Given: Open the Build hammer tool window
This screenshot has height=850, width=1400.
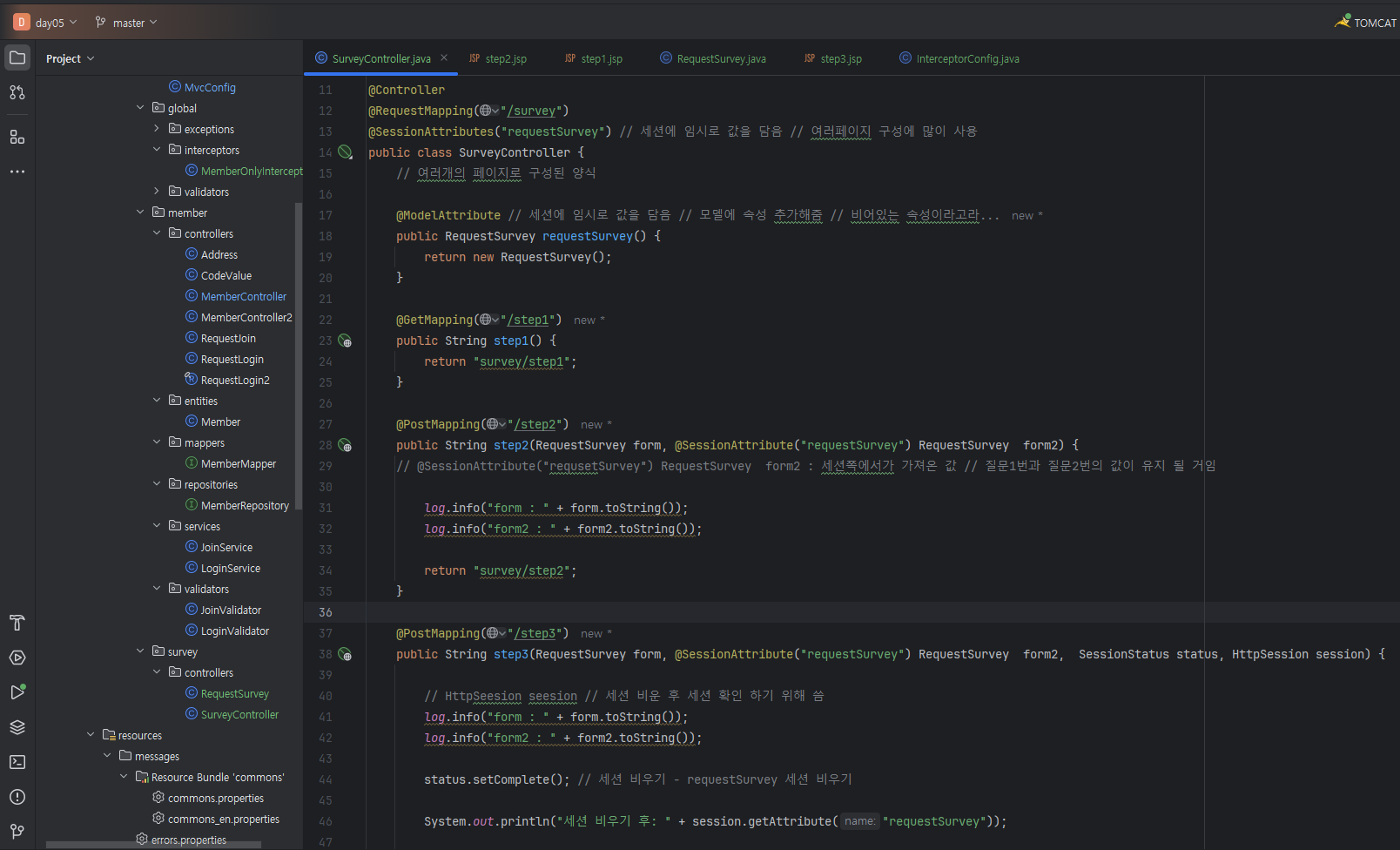Looking at the screenshot, I should click(17, 623).
